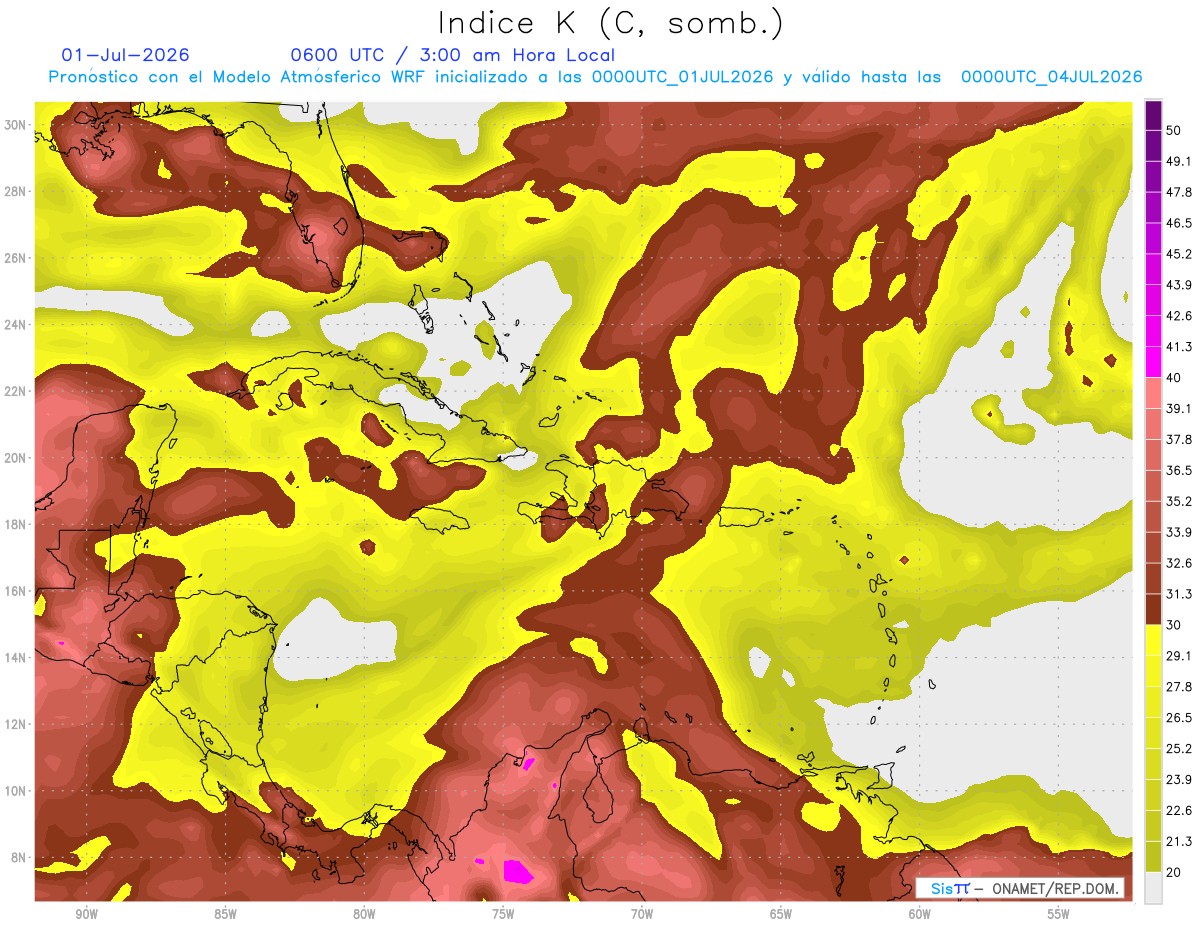1200x927 pixels.
Task: Select the 37.8 value on the color scale
Action: click(x=1179, y=439)
